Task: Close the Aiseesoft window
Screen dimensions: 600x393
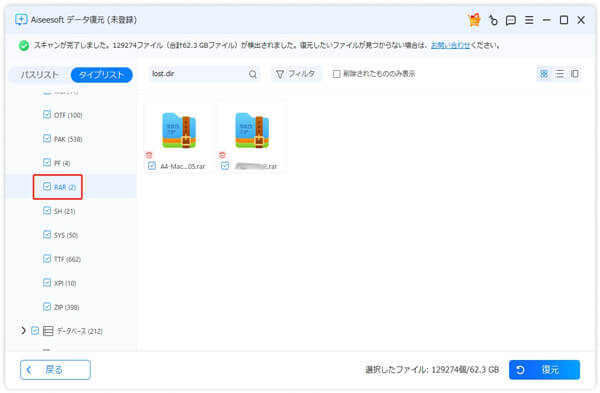Action: click(581, 20)
